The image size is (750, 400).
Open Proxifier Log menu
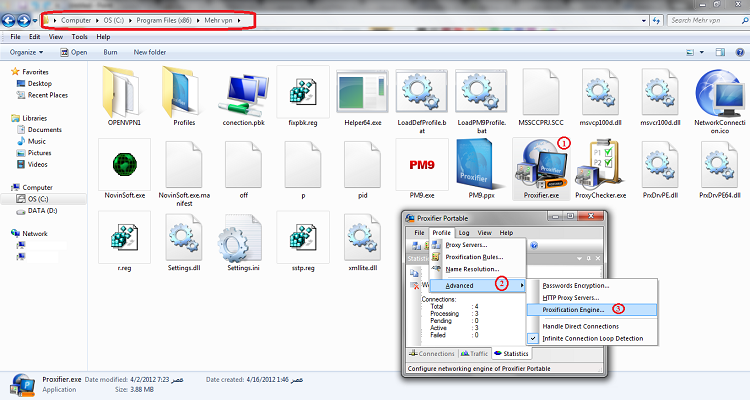point(464,233)
